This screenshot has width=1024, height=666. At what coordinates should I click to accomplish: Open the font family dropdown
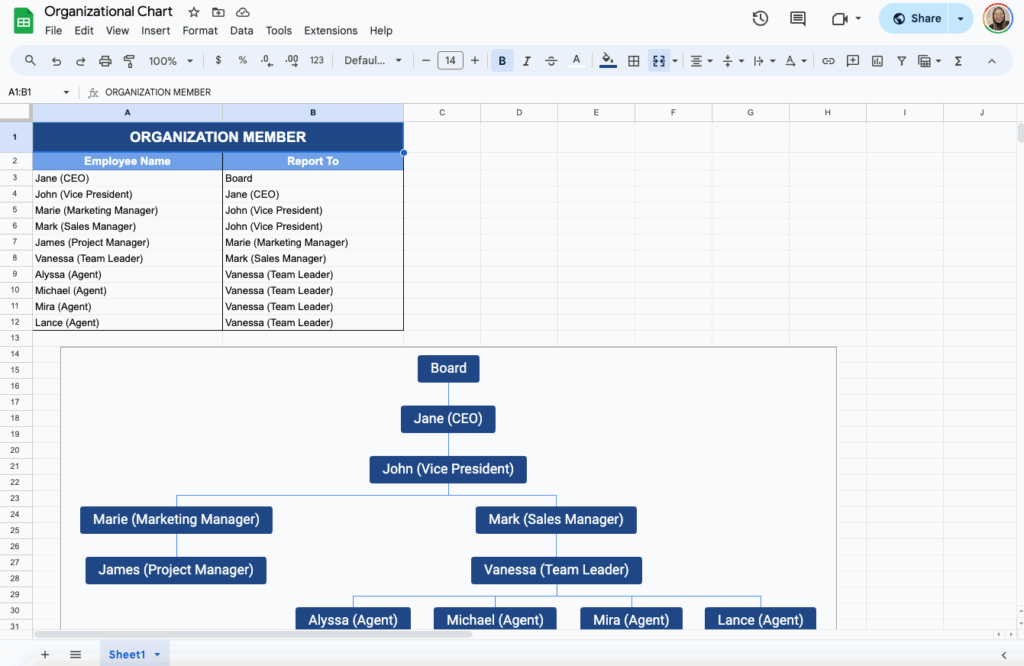(371, 60)
